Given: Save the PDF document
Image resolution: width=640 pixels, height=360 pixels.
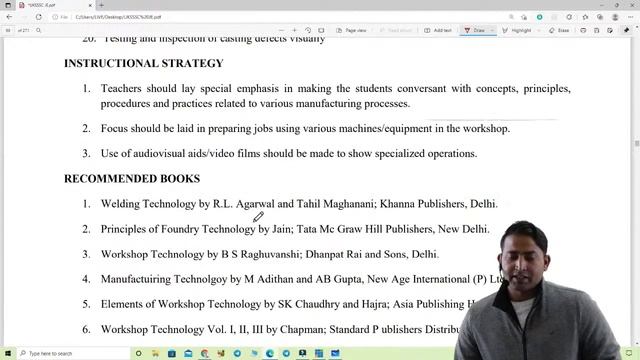Looking at the screenshot, I should tap(596, 30).
